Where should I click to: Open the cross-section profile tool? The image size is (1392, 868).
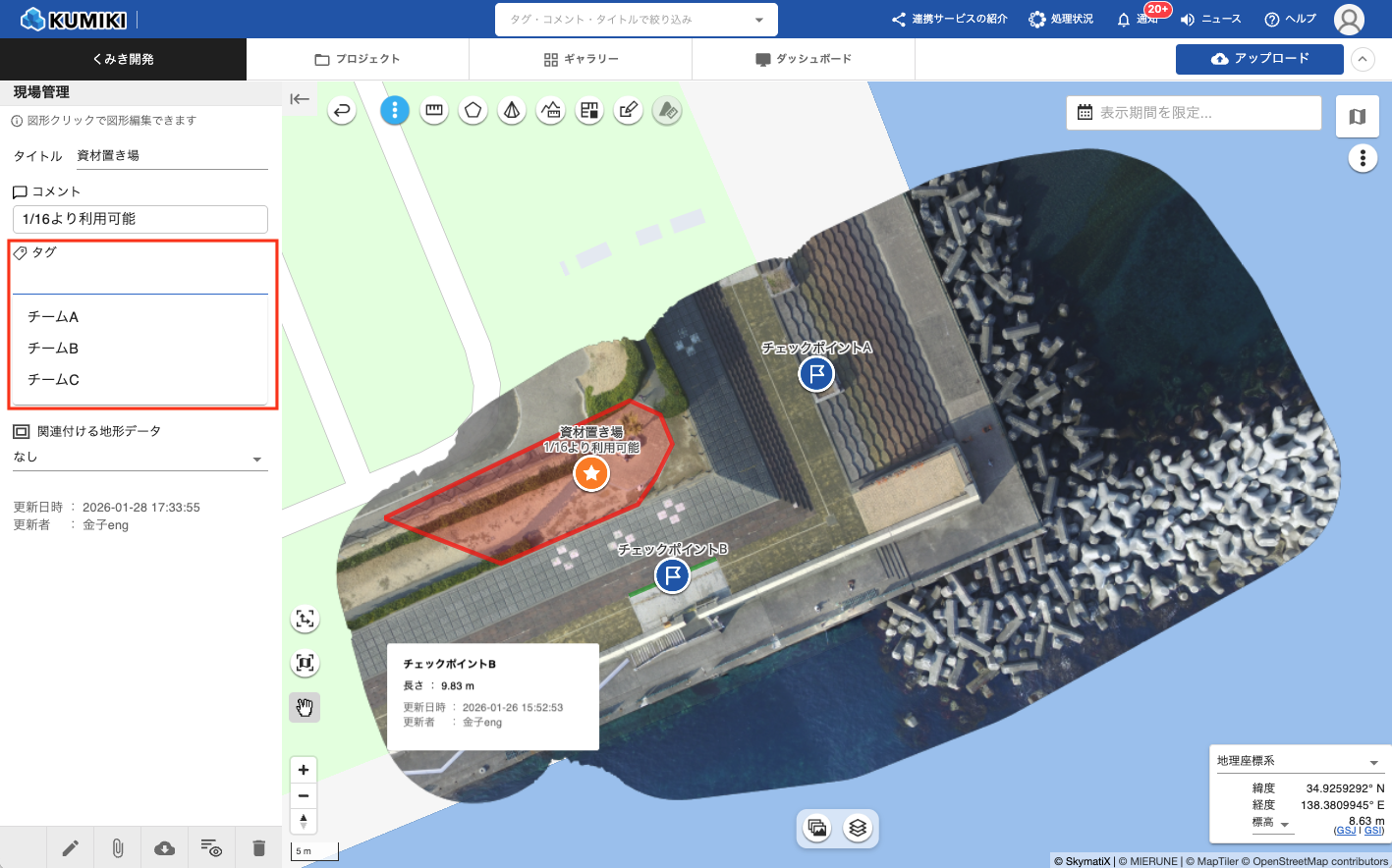[551, 110]
